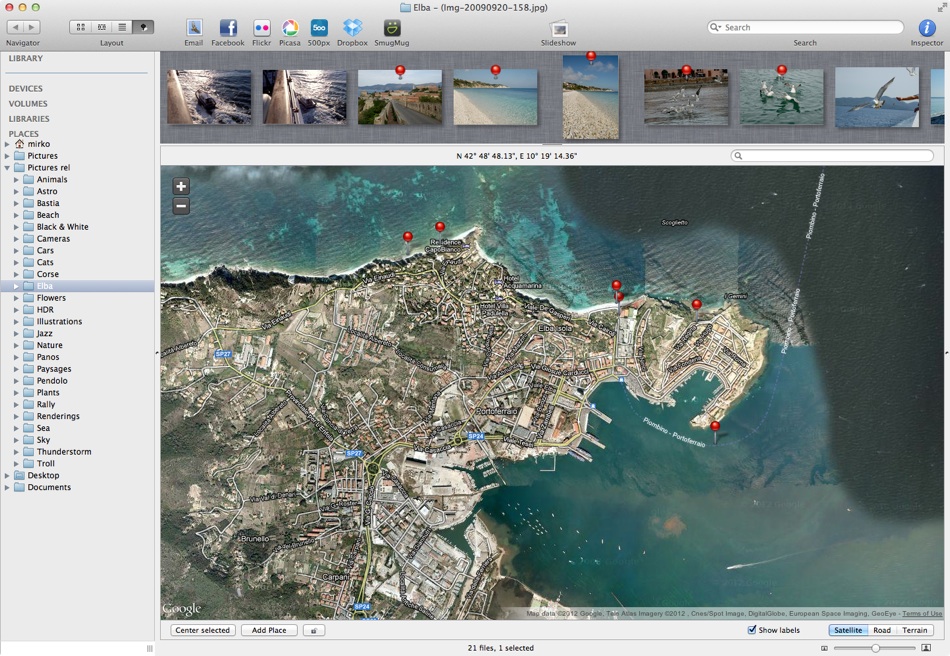Share photo via Email icon

pyautogui.click(x=194, y=28)
